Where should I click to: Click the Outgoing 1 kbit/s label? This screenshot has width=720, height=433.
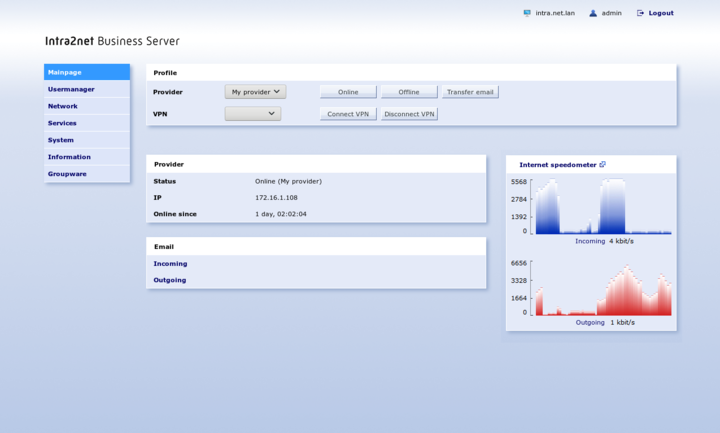click(x=605, y=322)
